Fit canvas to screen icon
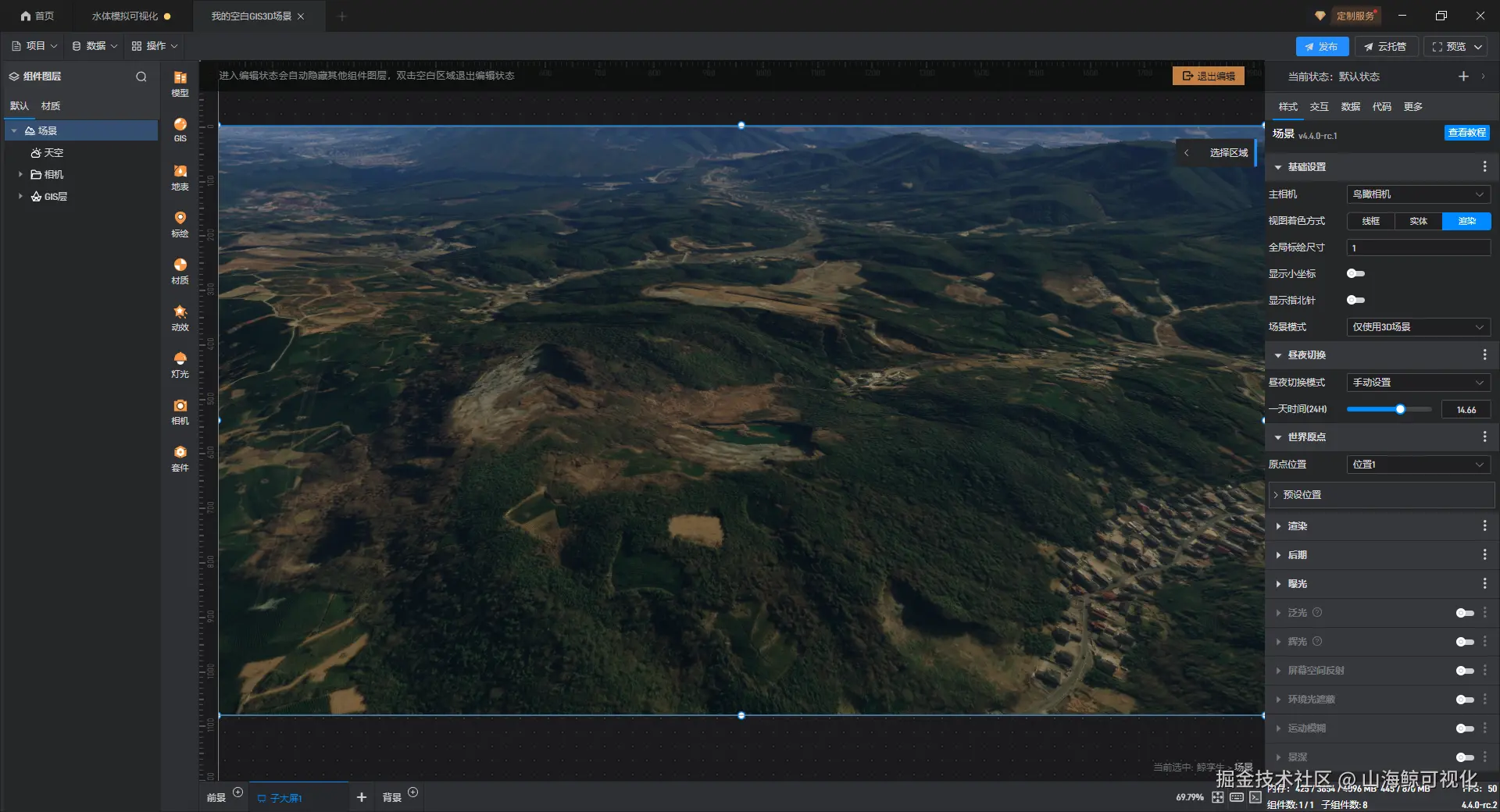The height and width of the screenshot is (812, 1500). 1218,797
